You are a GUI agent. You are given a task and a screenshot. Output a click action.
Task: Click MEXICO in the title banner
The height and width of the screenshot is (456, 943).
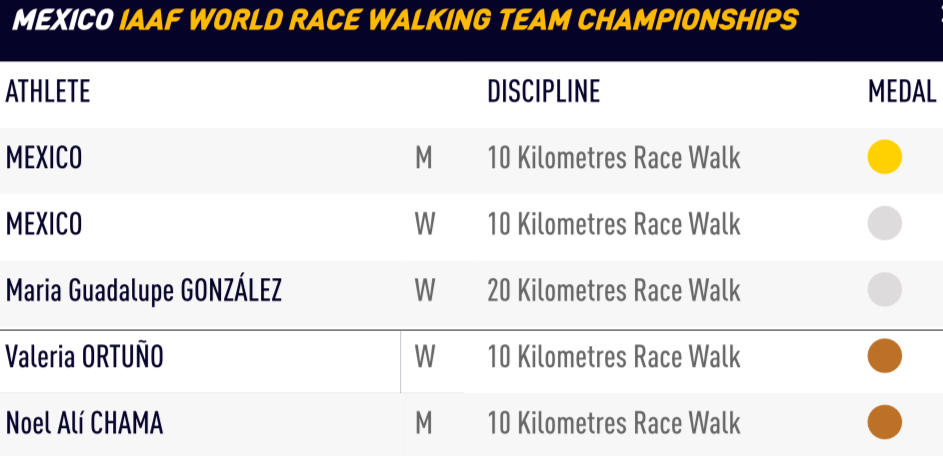(x=63, y=20)
